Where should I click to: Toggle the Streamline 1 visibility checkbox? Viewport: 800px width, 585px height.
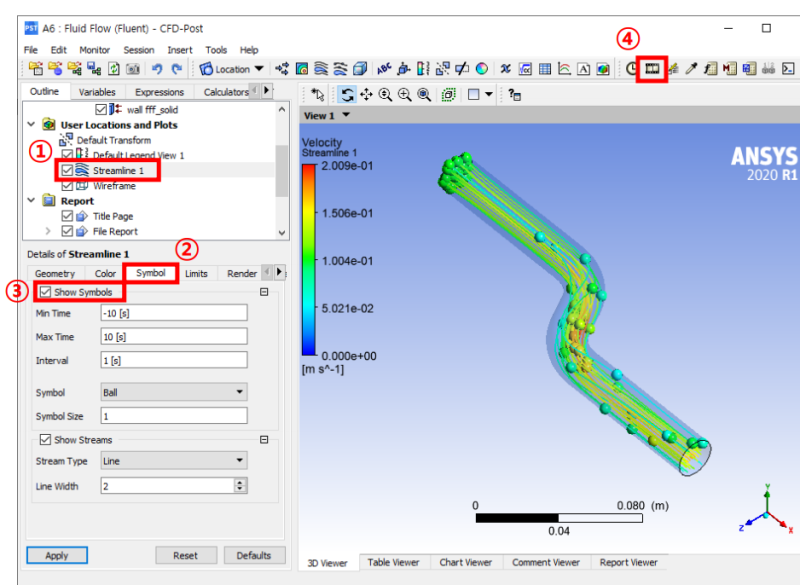(67, 170)
